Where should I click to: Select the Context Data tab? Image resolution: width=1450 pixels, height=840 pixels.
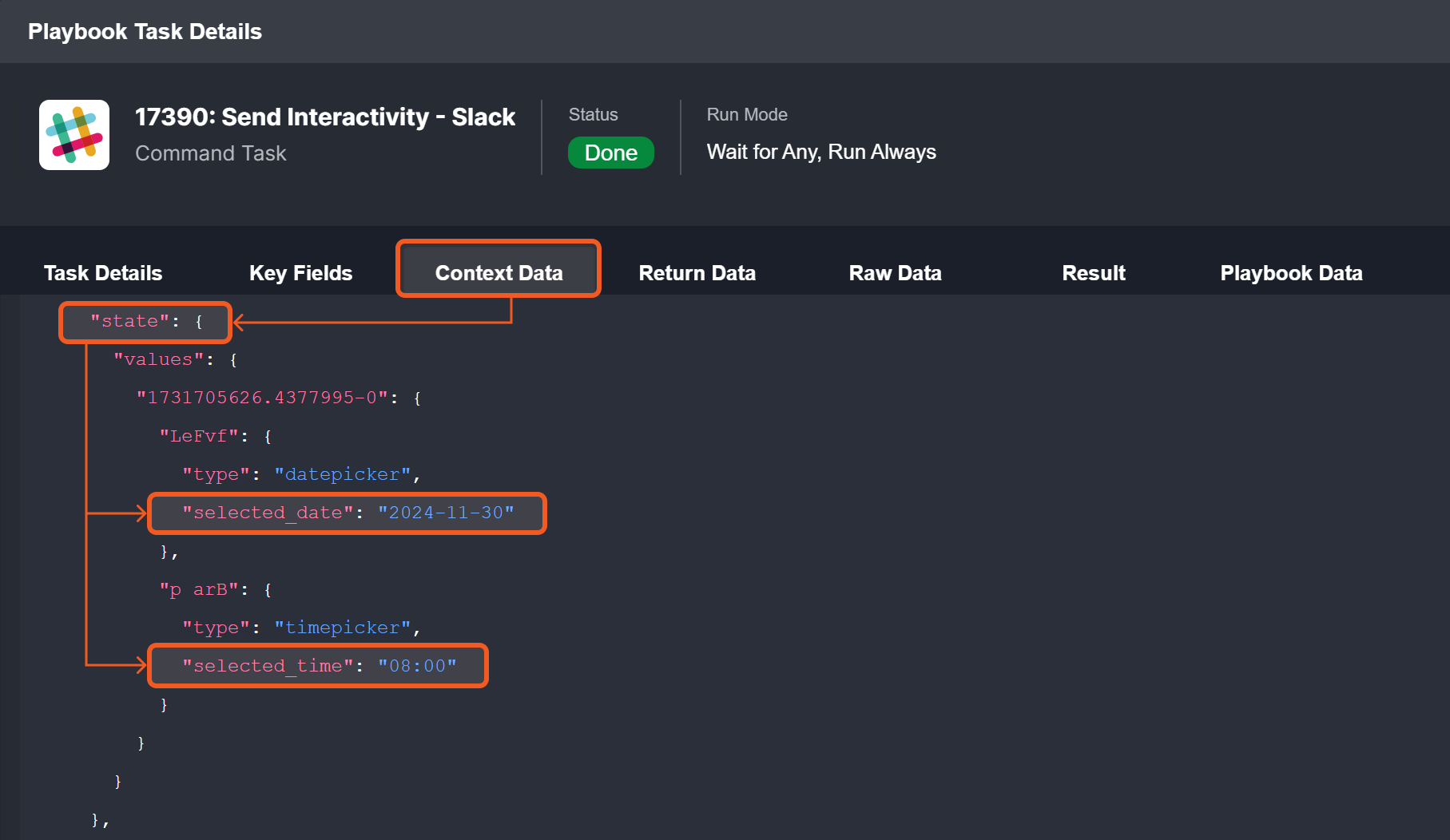499,273
